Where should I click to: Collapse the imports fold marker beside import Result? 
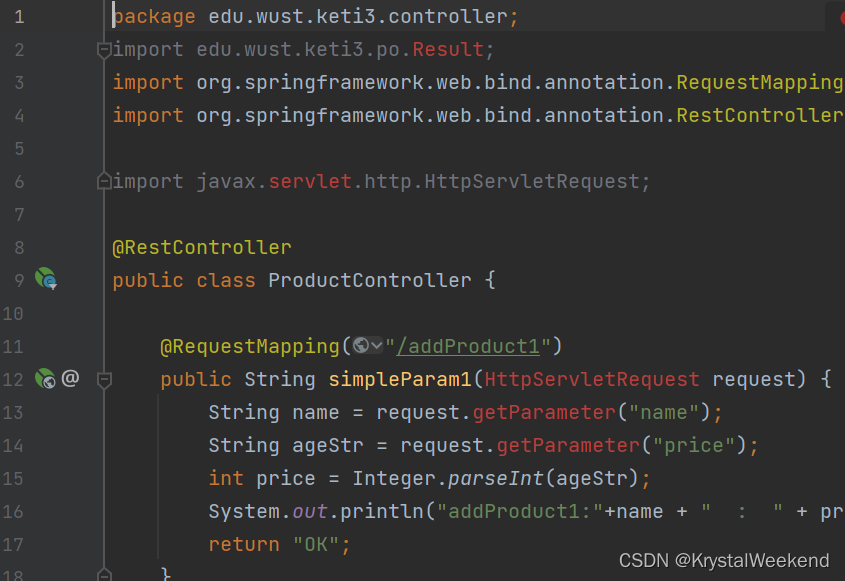point(104,50)
